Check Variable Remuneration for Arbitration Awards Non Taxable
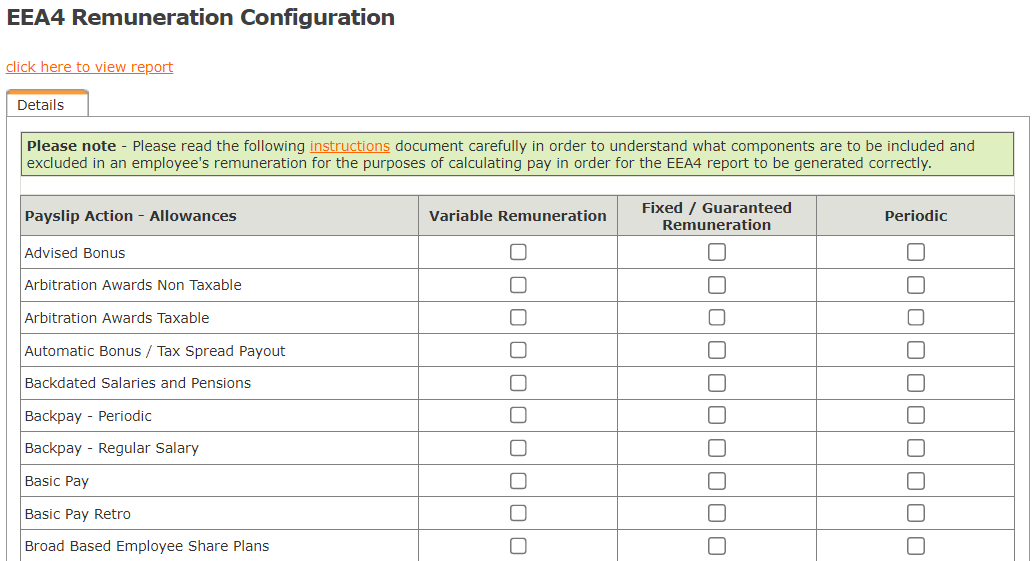 (x=518, y=285)
